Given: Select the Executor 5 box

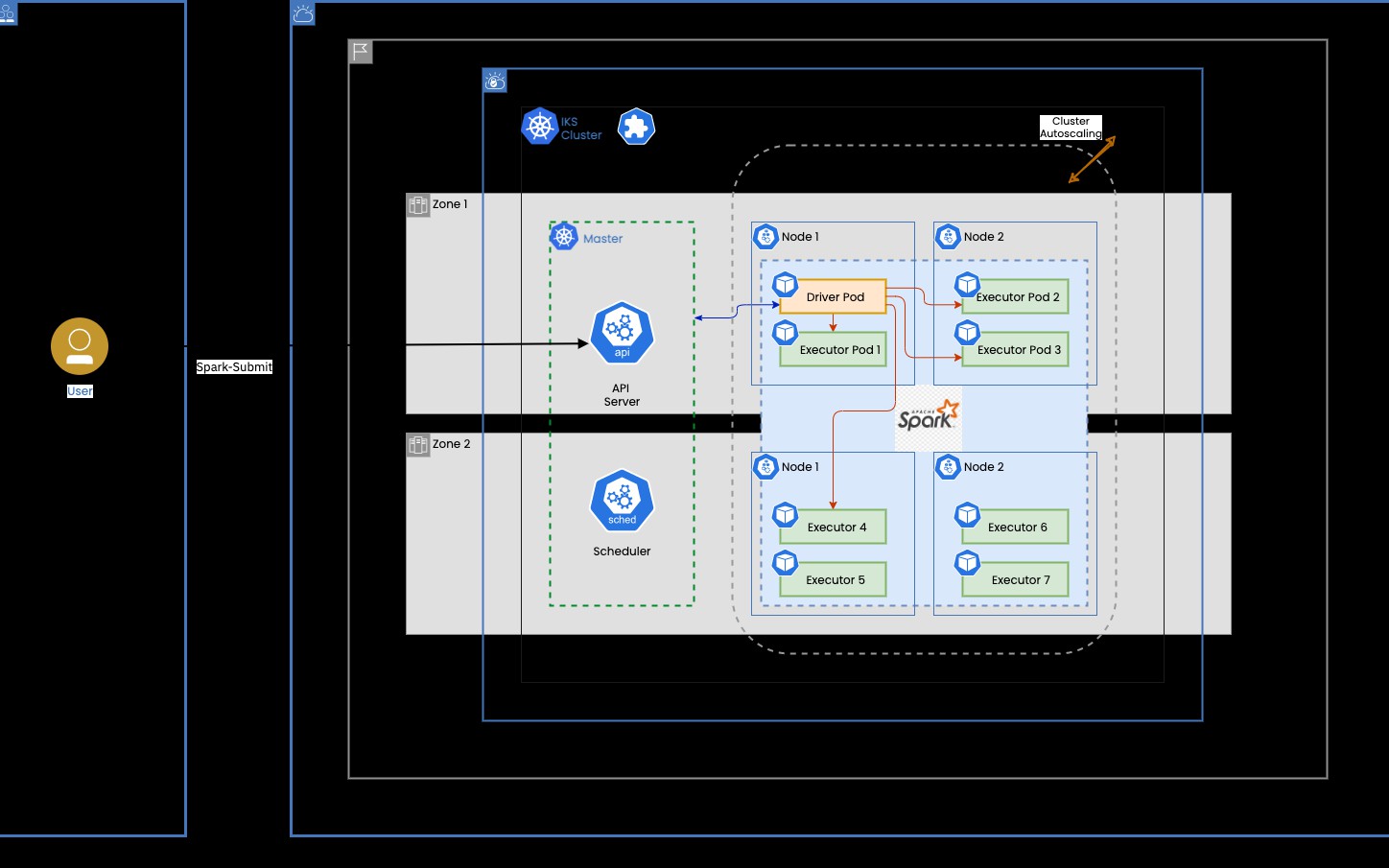Looking at the screenshot, I should (835, 580).
